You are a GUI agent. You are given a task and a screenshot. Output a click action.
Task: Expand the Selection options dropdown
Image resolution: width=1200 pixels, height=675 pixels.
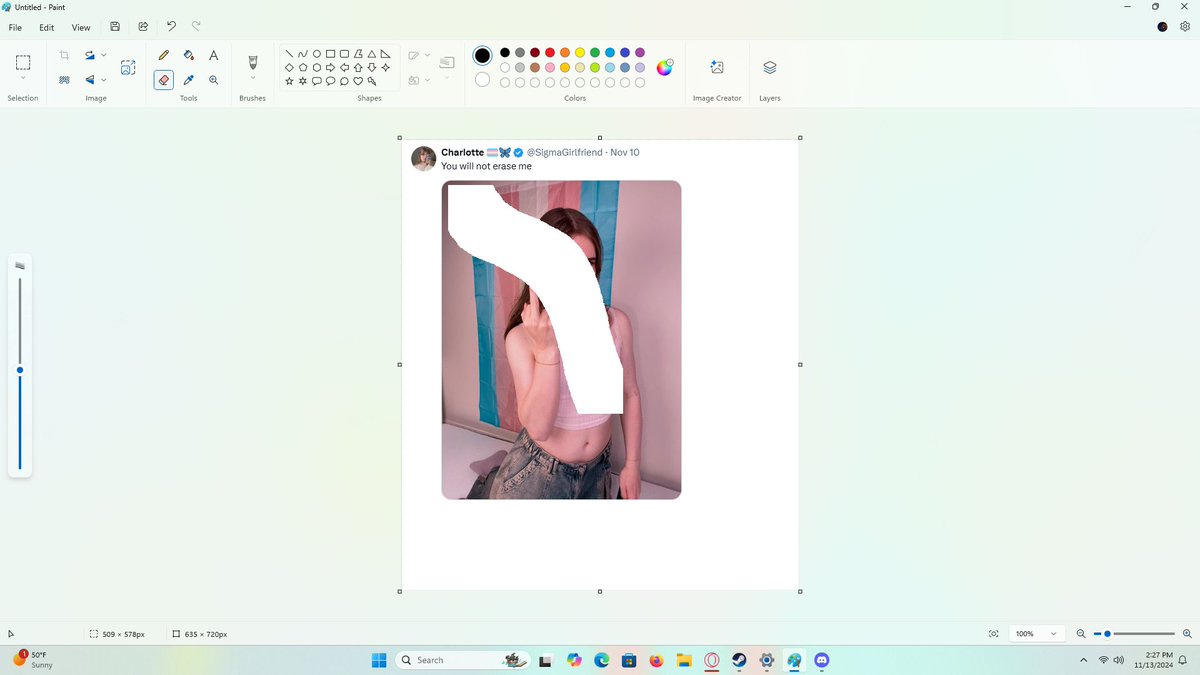(23, 78)
